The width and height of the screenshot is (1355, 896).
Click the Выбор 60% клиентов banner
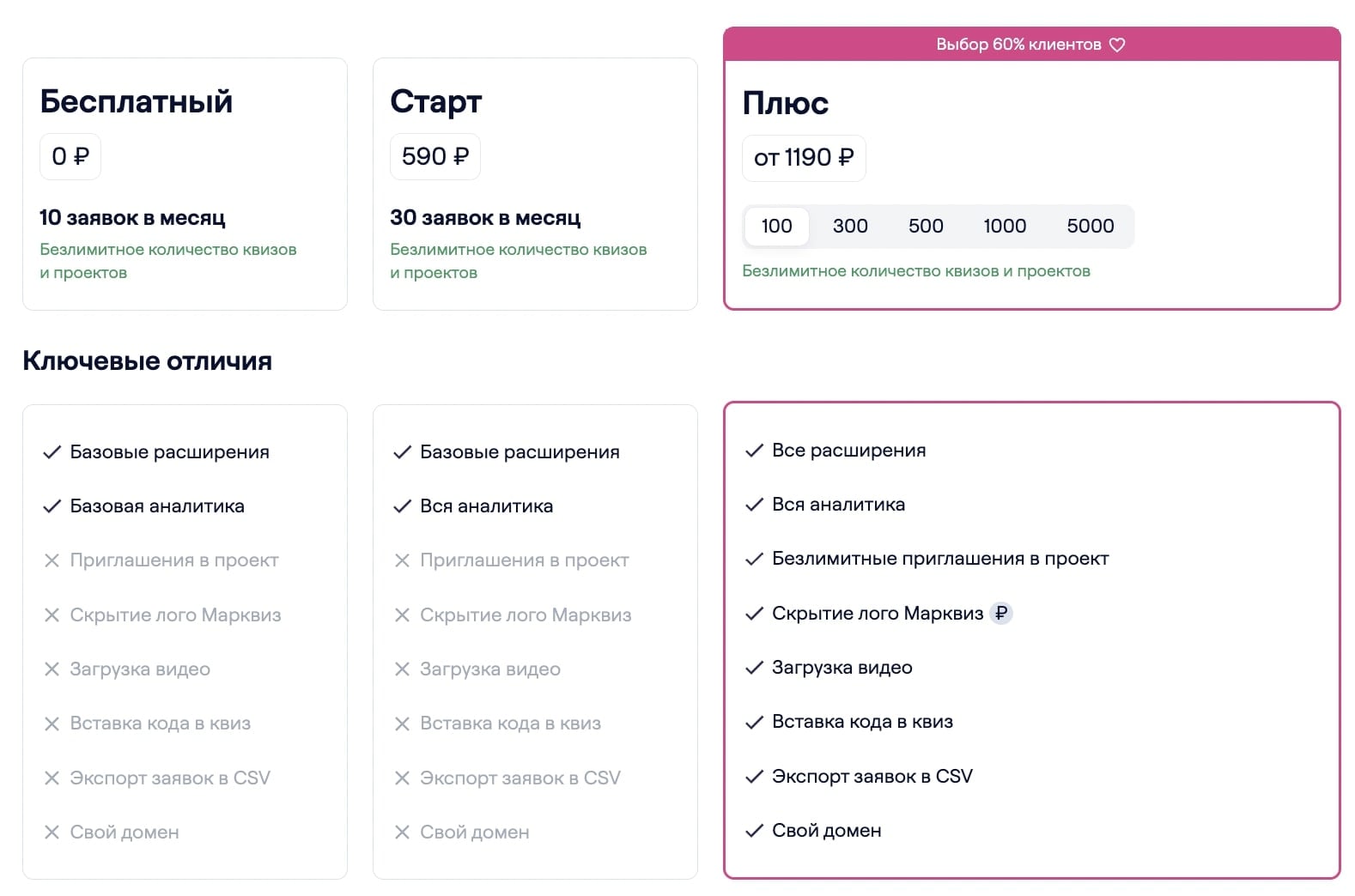click(1018, 45)
